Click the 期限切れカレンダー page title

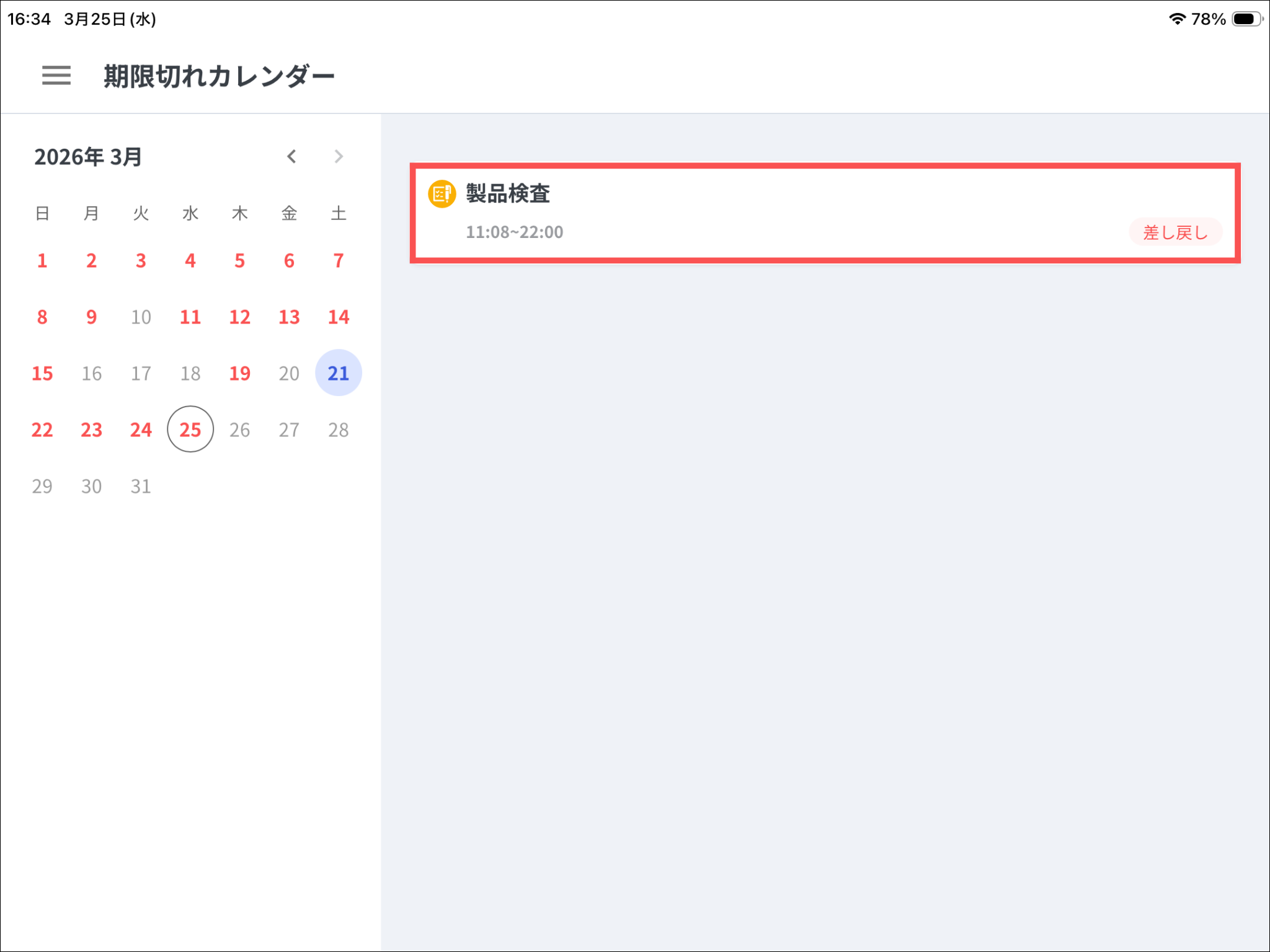(219, 76)
